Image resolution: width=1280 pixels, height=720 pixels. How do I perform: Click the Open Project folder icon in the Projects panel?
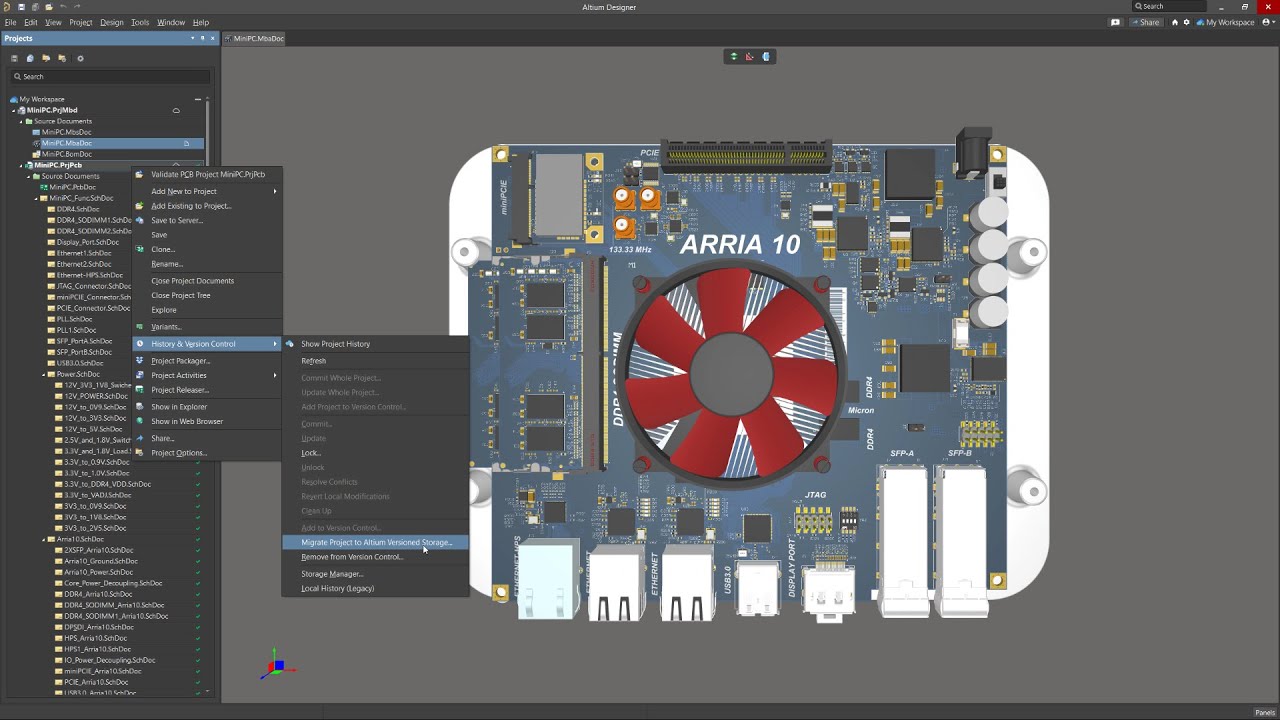tap(46, 58)
